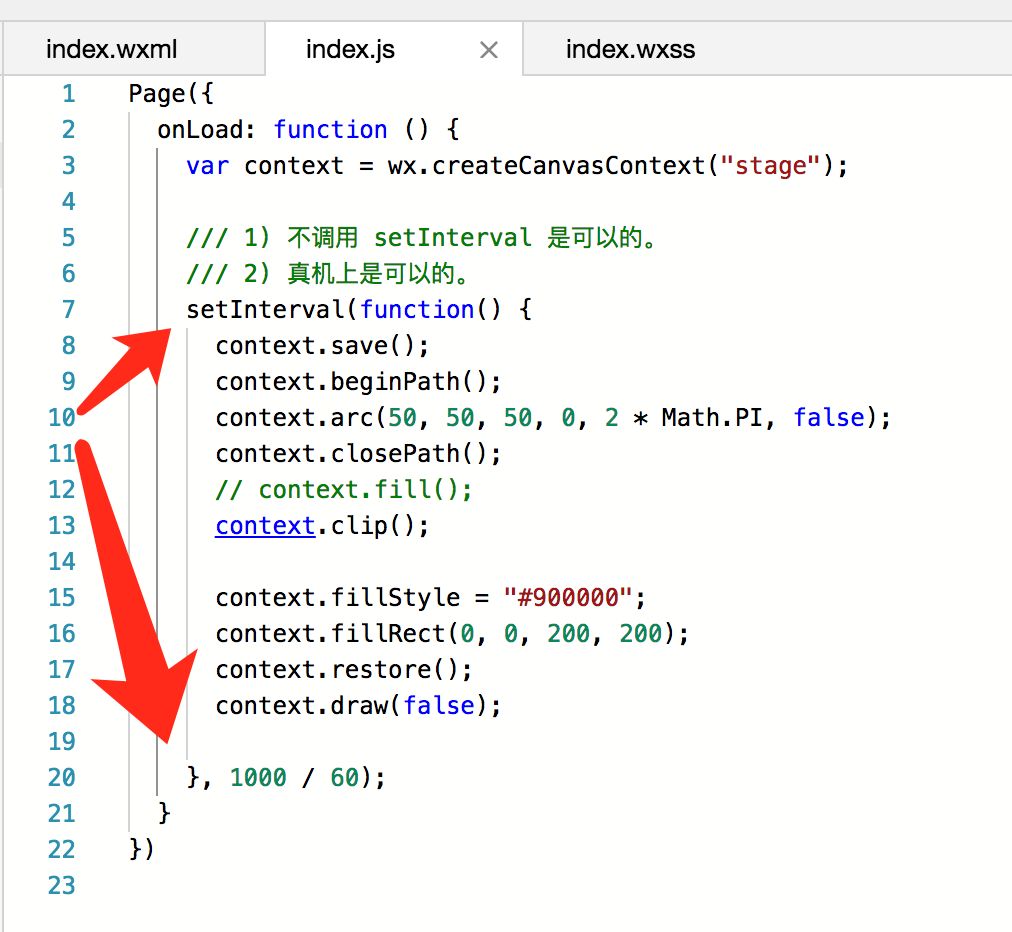
Task: Place cursor on "Page({" text
Action: (x=170, y=94)
